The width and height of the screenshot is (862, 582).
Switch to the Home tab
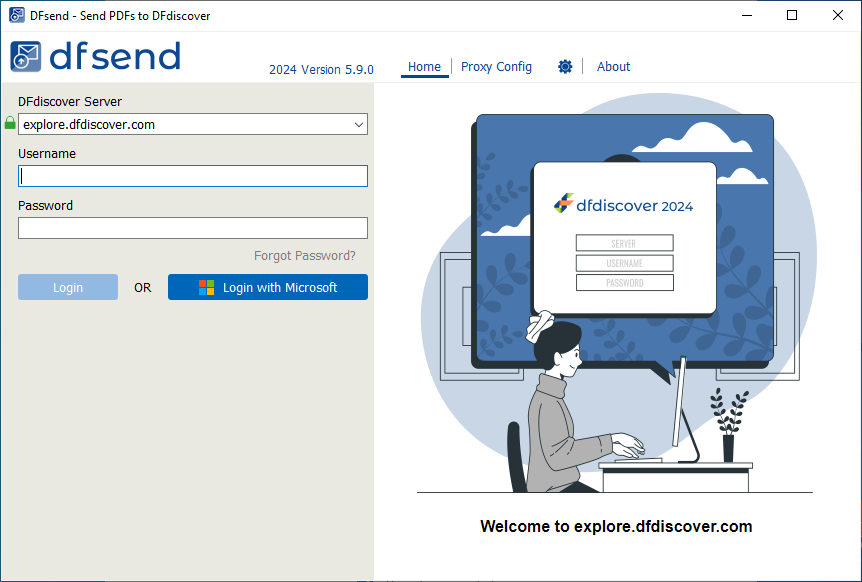[424, 66]
